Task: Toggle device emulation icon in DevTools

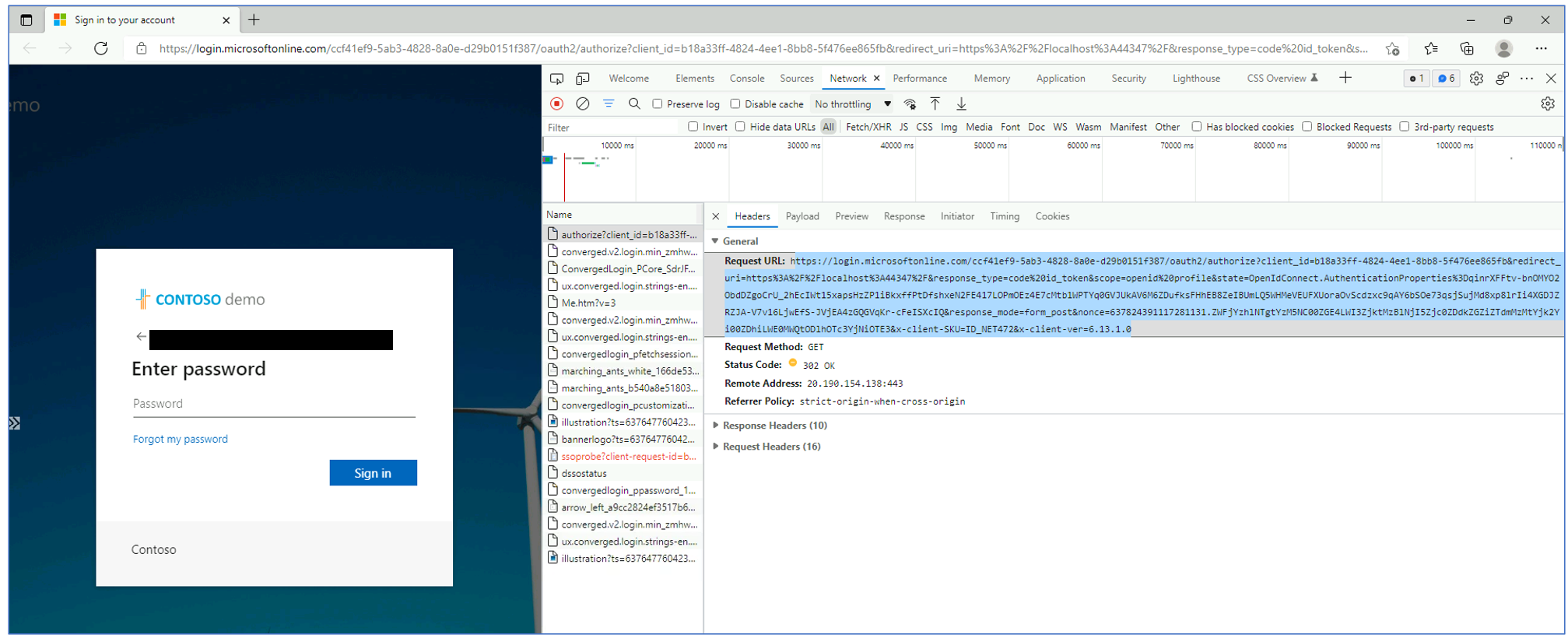Action: [582, 79]
